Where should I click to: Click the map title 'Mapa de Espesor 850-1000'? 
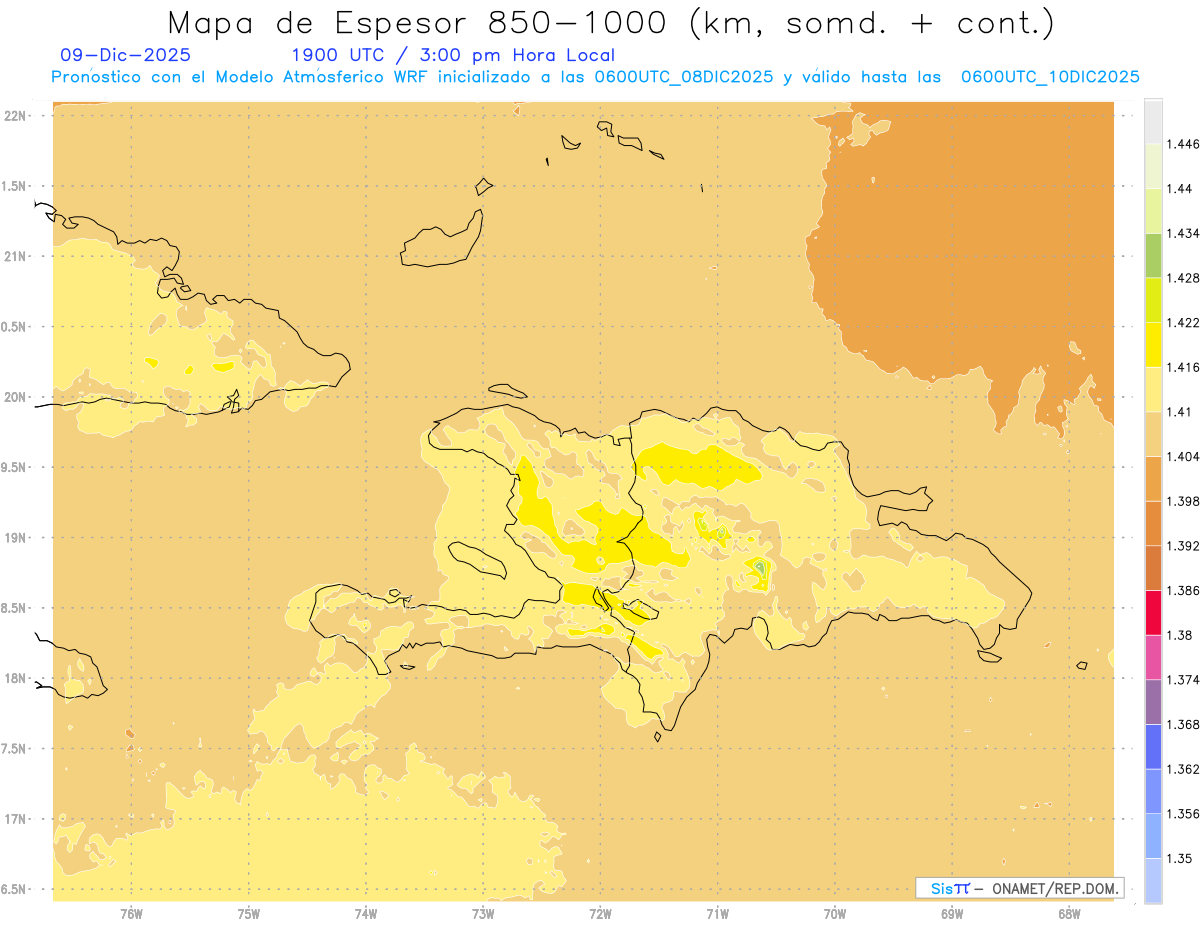pyautogui.click(x=419, y=24)
